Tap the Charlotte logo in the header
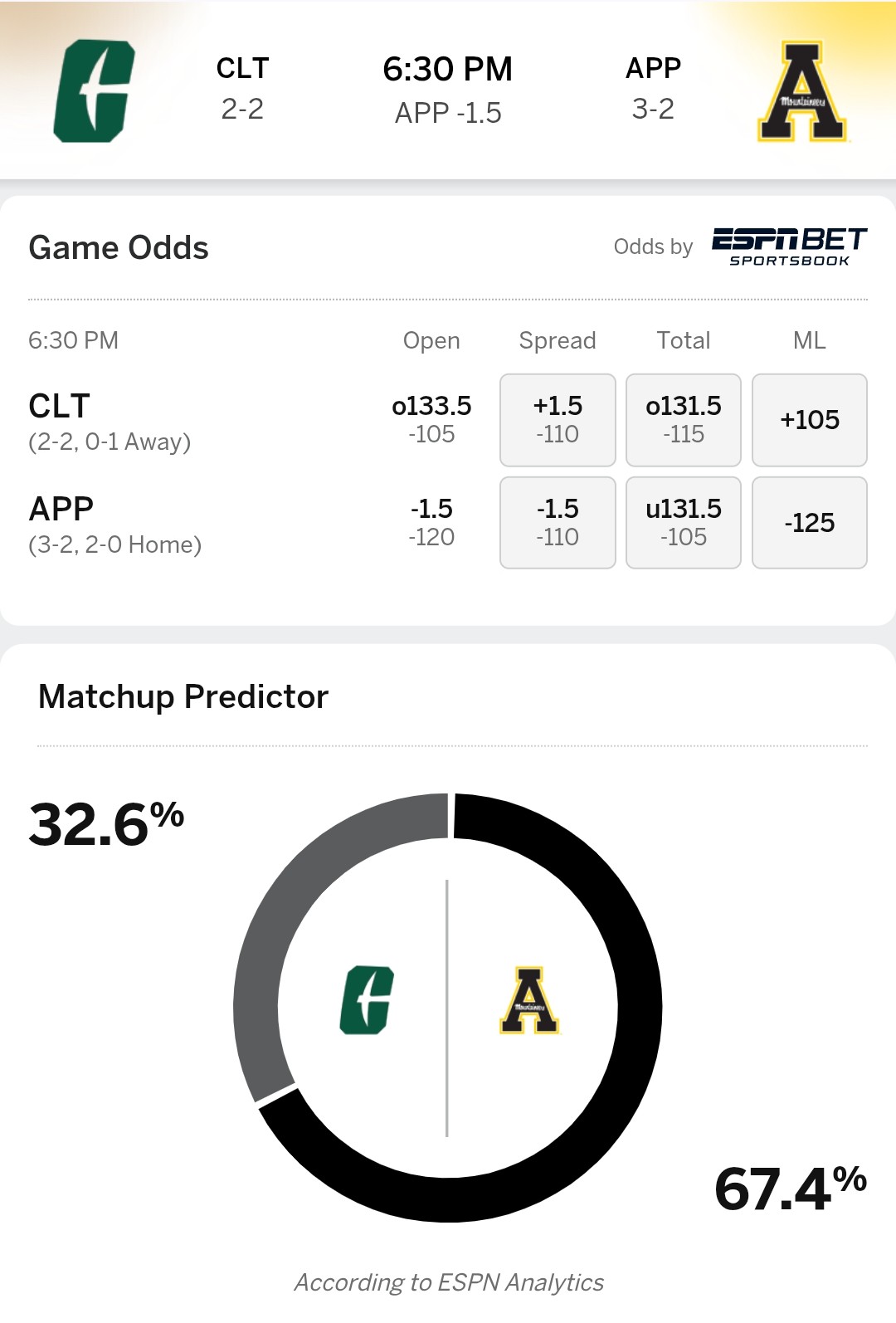 pyautogui.click(x=94, y=91)
